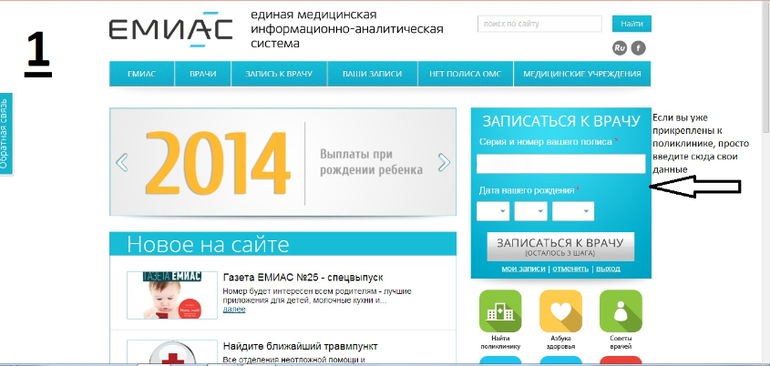Image resolution: width=770 pixels, height=366 pixels.
Task: Open the birth month dropdown
Action: (x=531, y=211)
